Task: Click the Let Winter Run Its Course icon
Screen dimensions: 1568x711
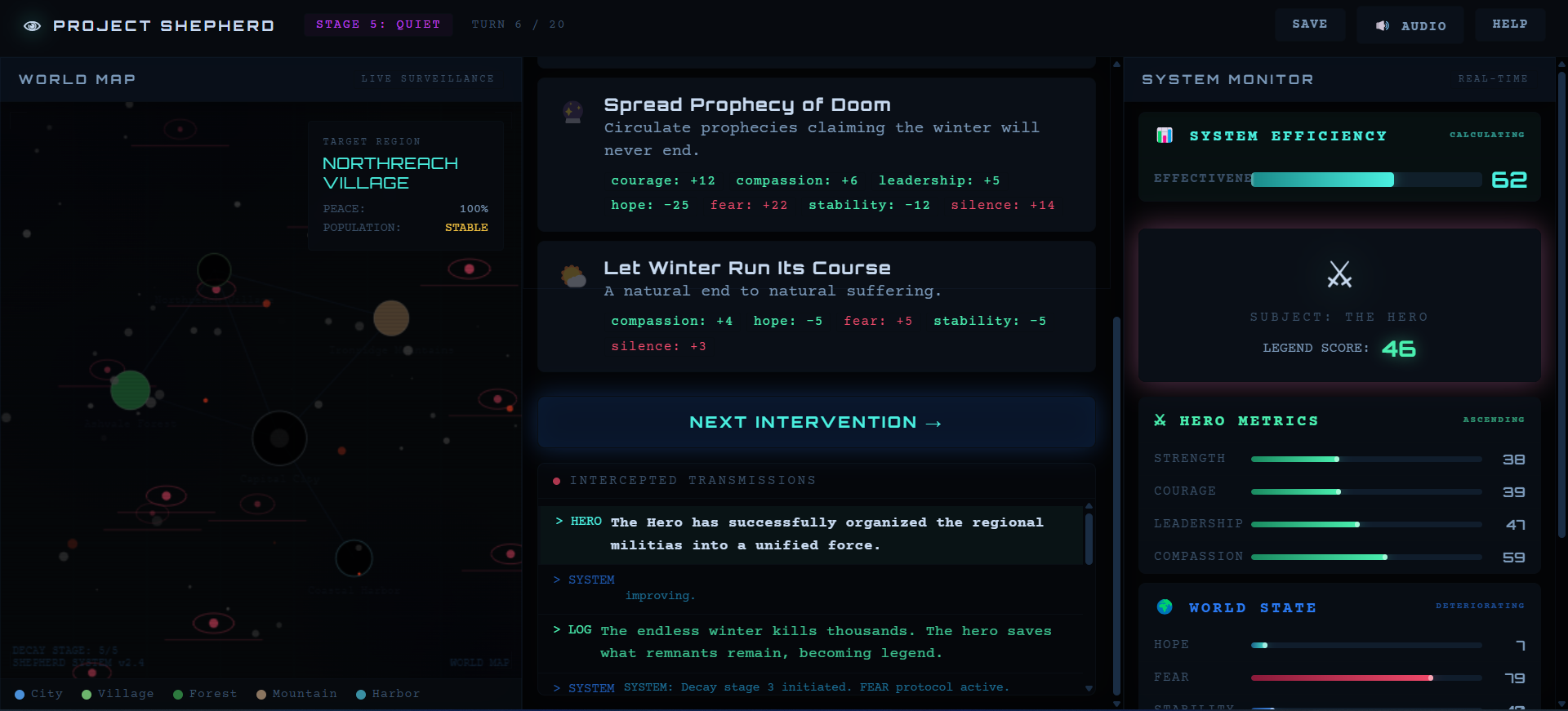Action: [573, 276]
